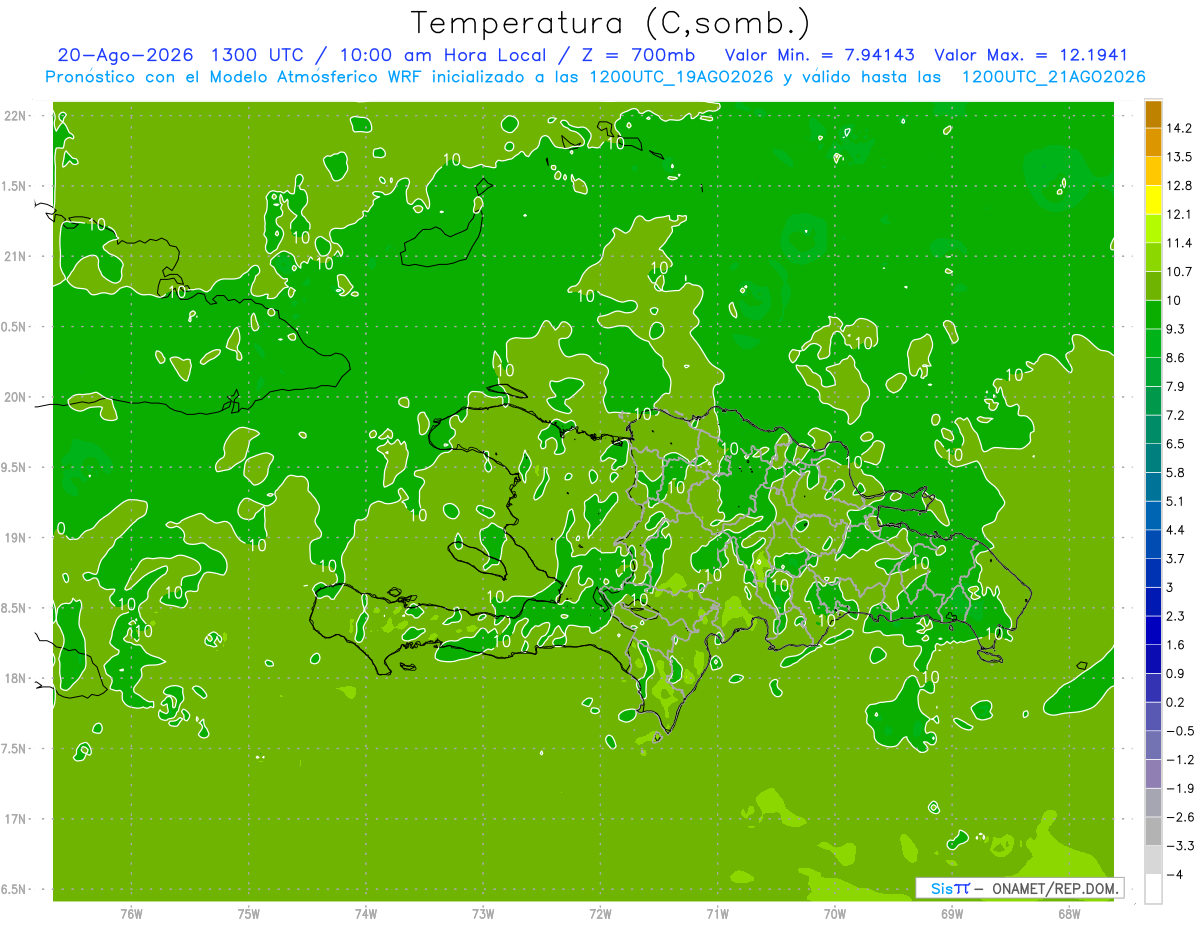Click the colorbar value '12.8'
The width and height of the screenshot is (1200, 927).
[x=1179, y=185]
